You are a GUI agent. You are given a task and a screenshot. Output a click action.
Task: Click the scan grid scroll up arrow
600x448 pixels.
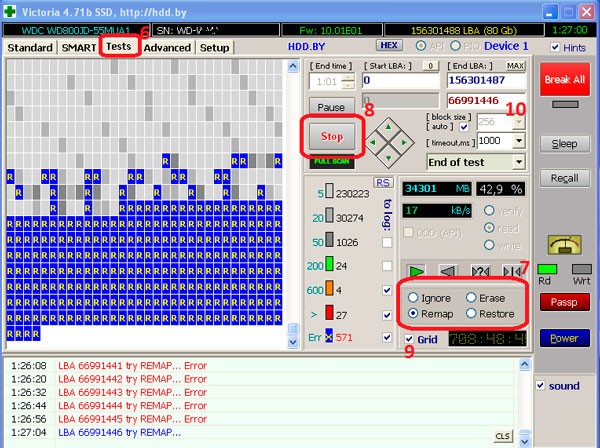point(293,66)
